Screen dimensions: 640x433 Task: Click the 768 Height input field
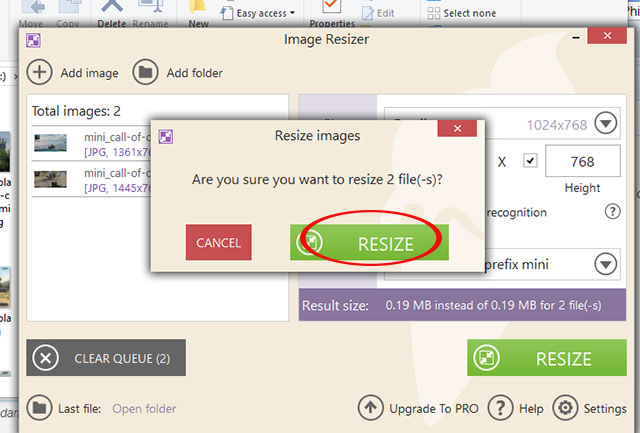[582, 161]
